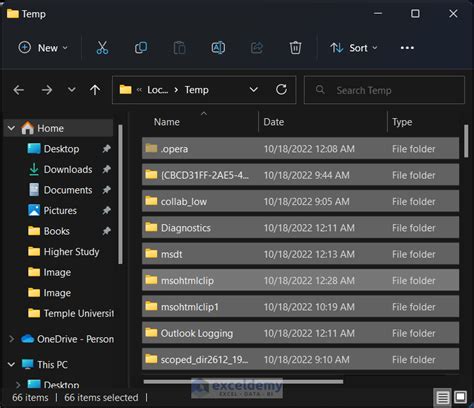This screenshot has height=408, width=474.
Task: Open the See more three-dots menu
Action: pos(407,48)
